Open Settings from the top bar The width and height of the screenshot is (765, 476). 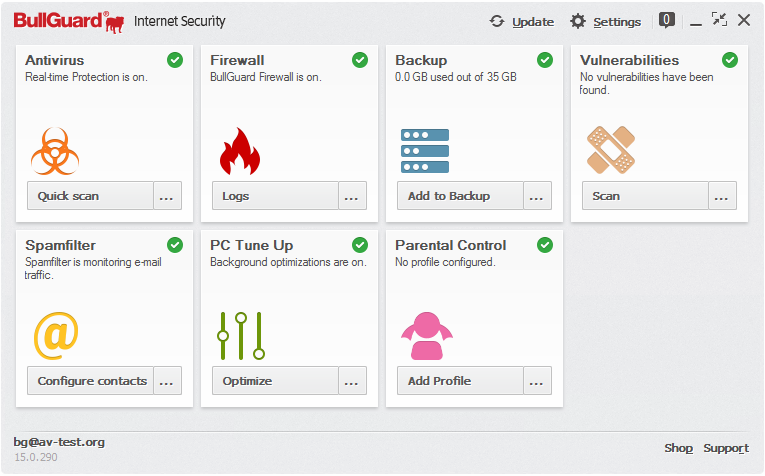(x=606, y=21)
